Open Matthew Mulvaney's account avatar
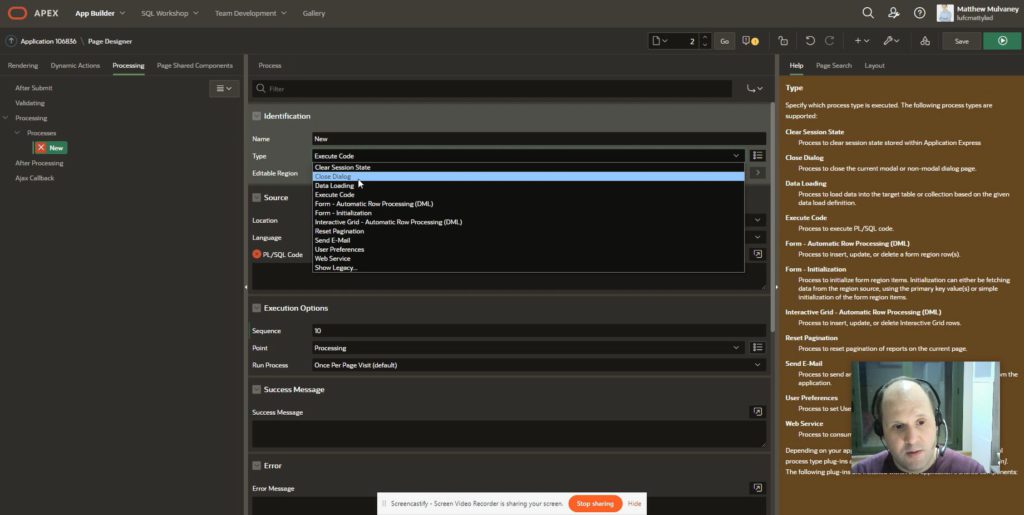 [x=944, y=12]
